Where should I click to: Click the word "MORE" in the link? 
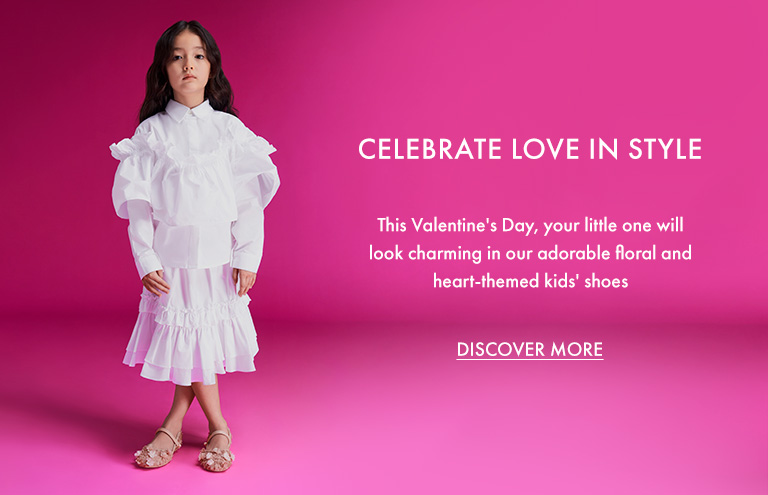(576, 350)
